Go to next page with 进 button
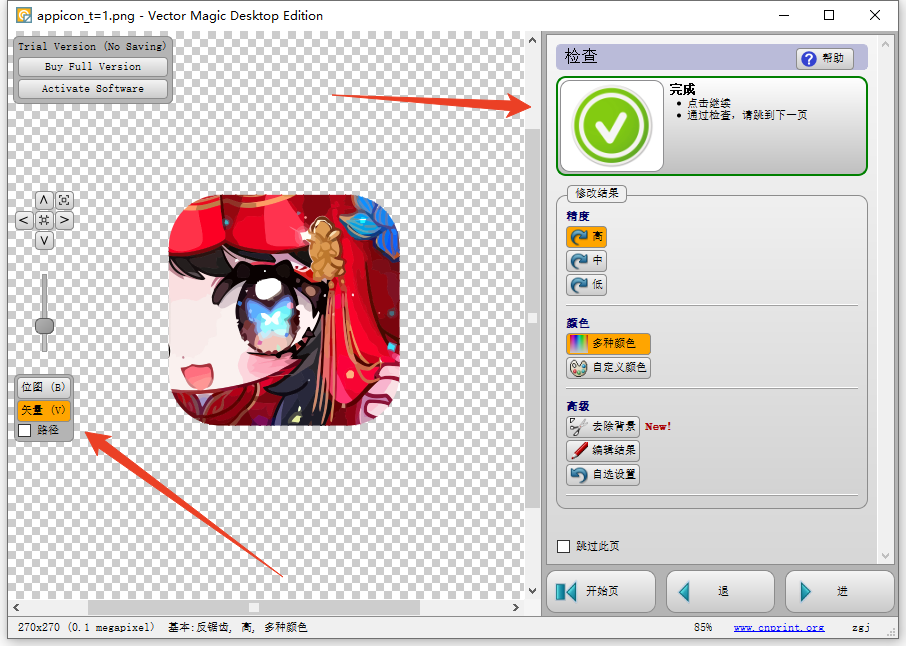This screenshot has height=646, width=906. (x=839, y=591)
